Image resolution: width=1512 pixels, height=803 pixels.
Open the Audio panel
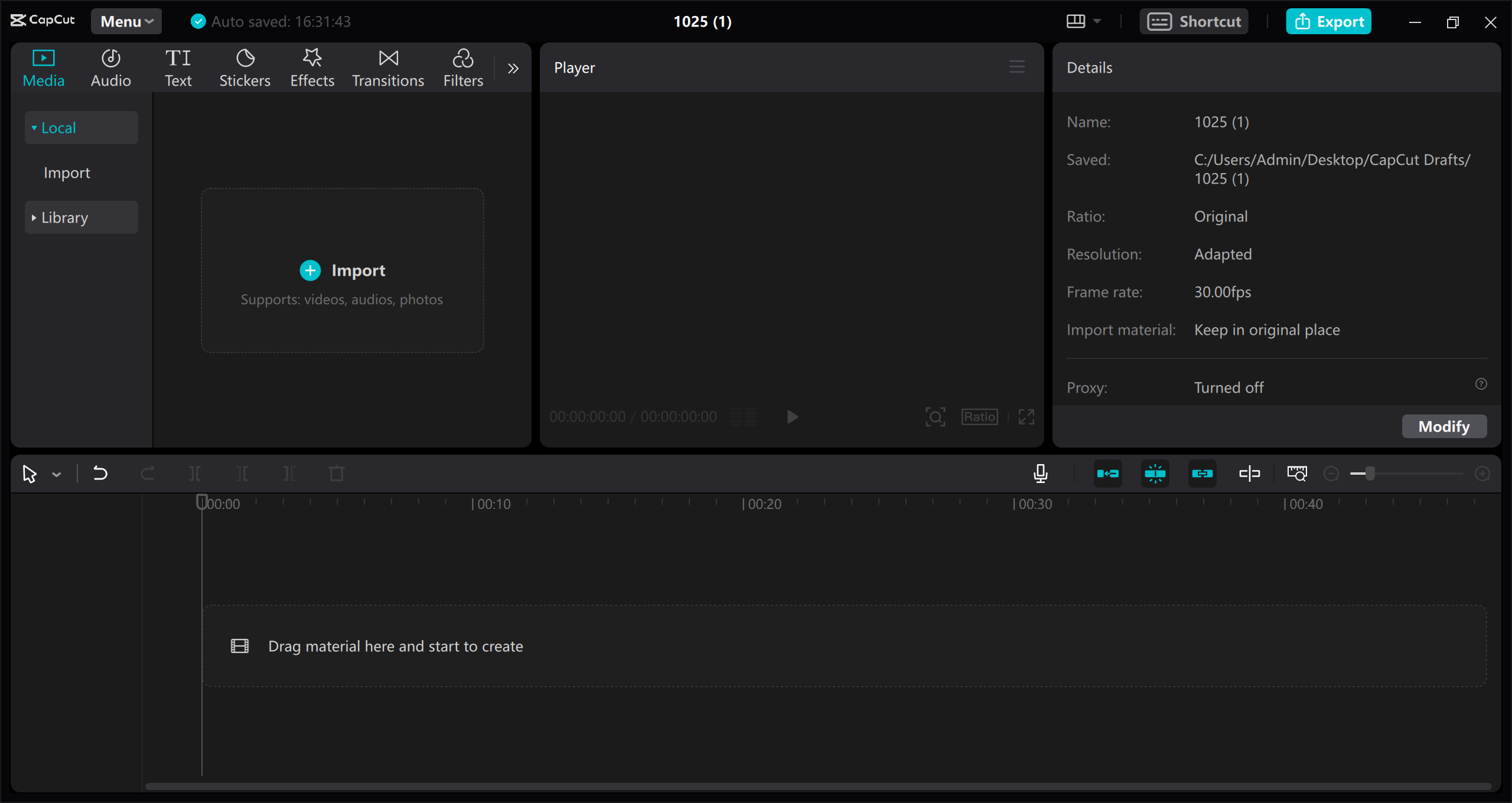pos(110,67)
